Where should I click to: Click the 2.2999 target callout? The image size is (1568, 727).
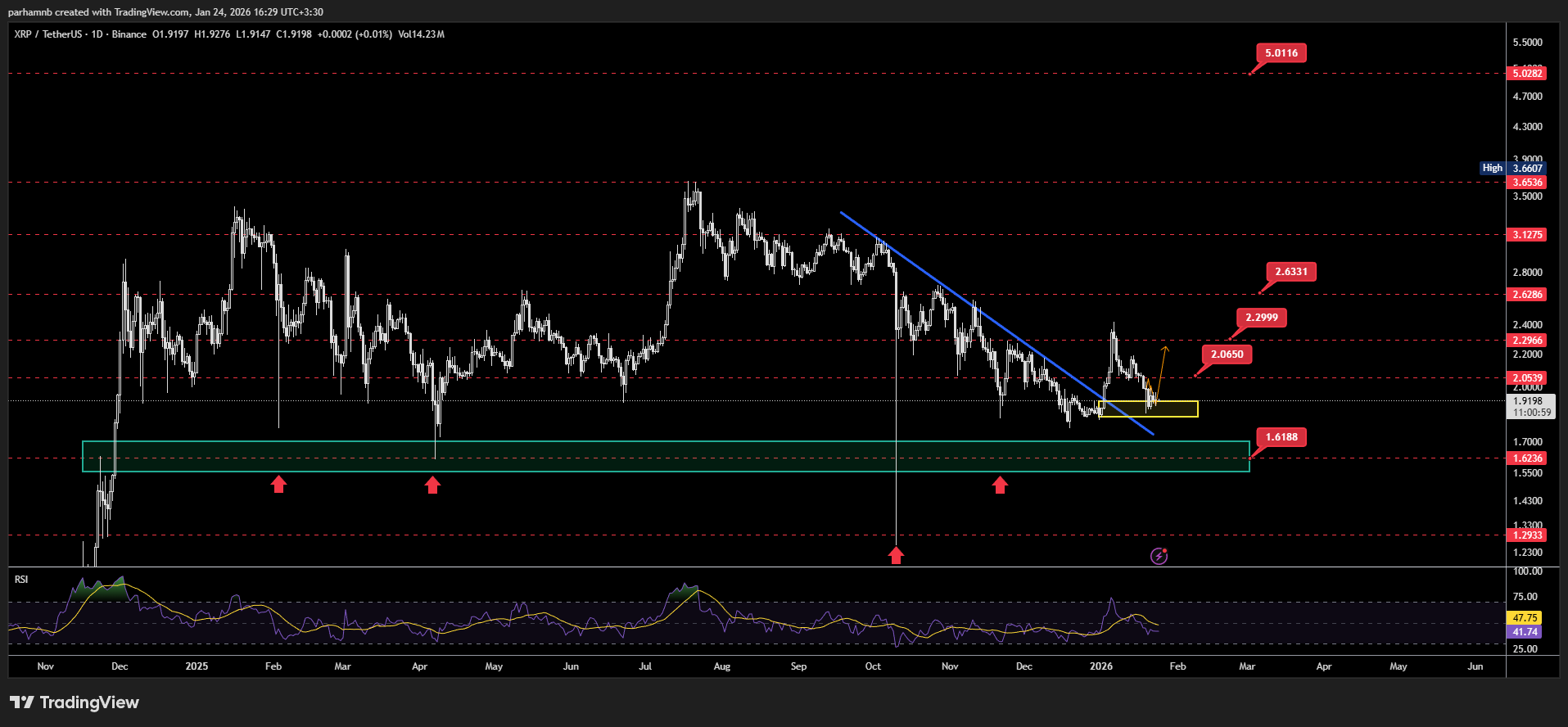pos(1261,318)
